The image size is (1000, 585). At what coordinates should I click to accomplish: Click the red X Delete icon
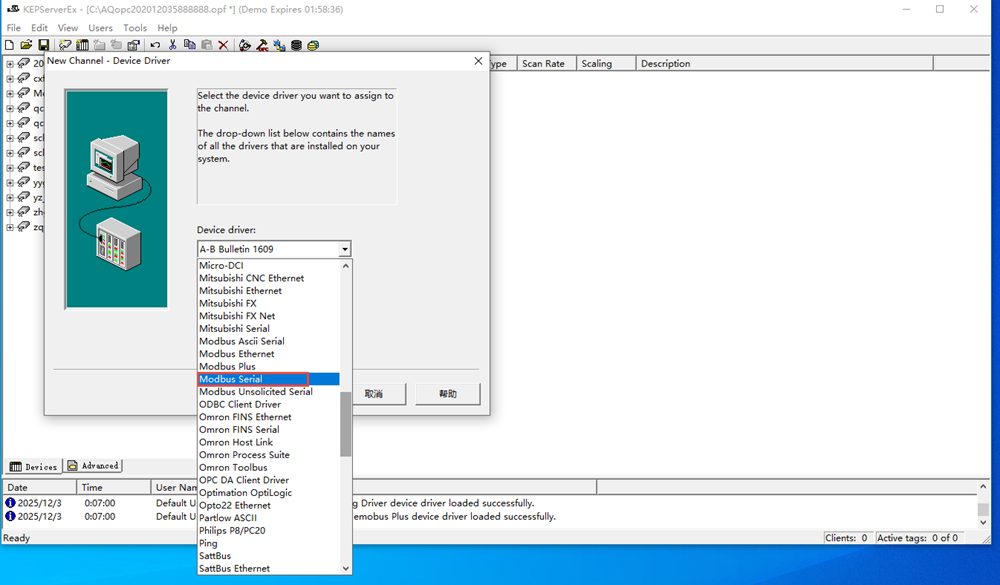223,45
